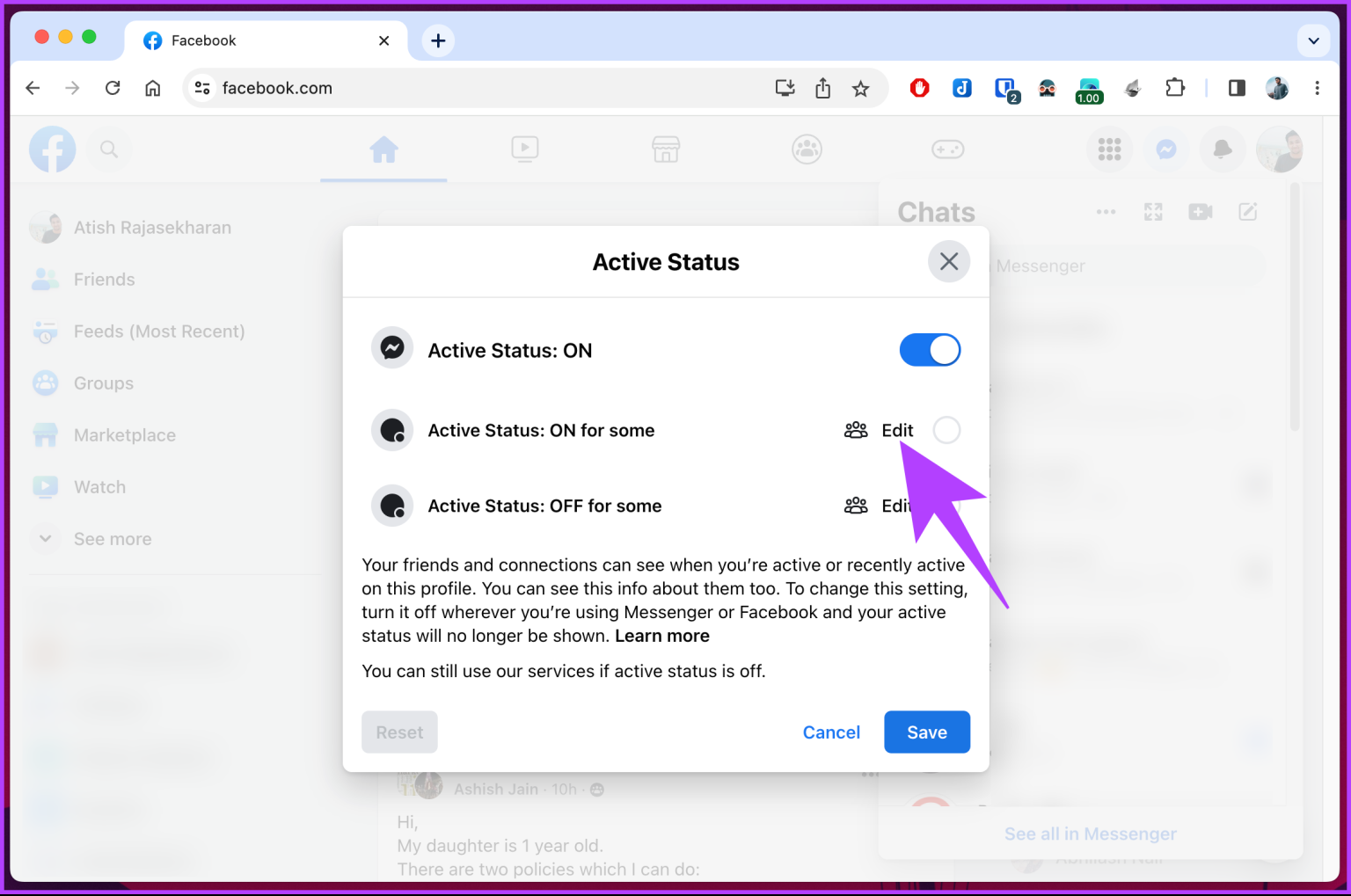
Task: Click the Facebook search magnifier icon
Action: click(110, 149)
